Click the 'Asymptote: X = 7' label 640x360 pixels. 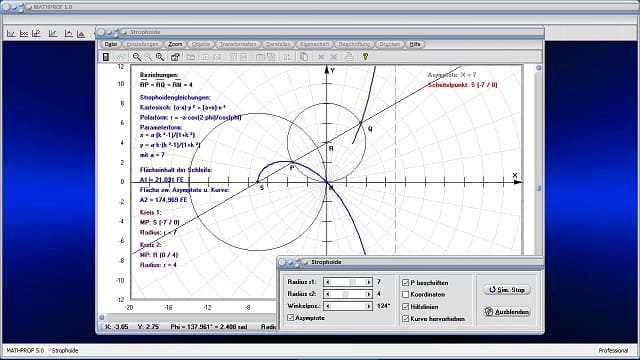click(x=452, y=75)
